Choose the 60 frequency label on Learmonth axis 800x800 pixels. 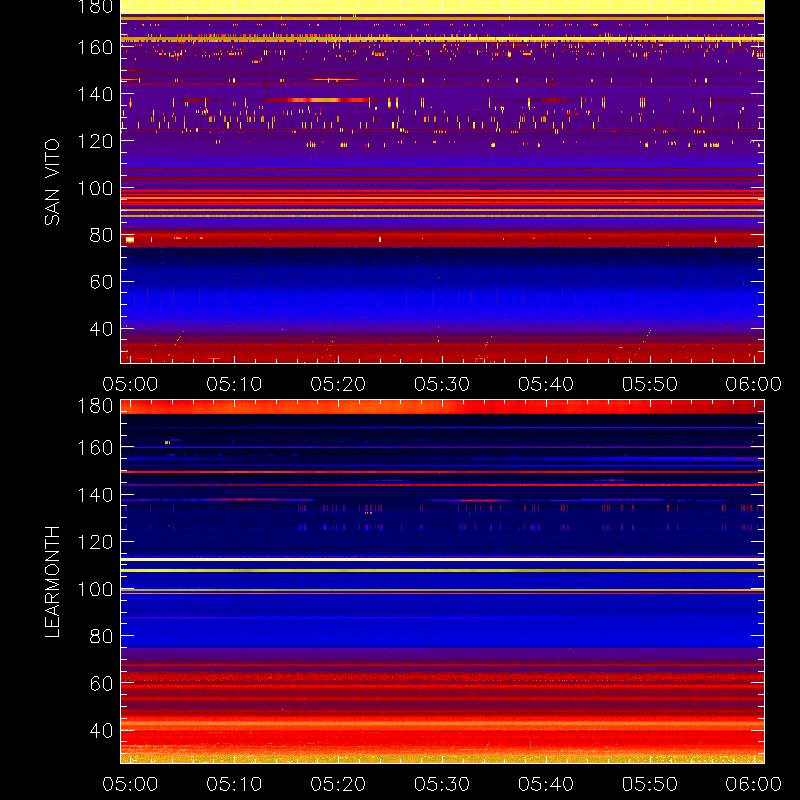101,683
